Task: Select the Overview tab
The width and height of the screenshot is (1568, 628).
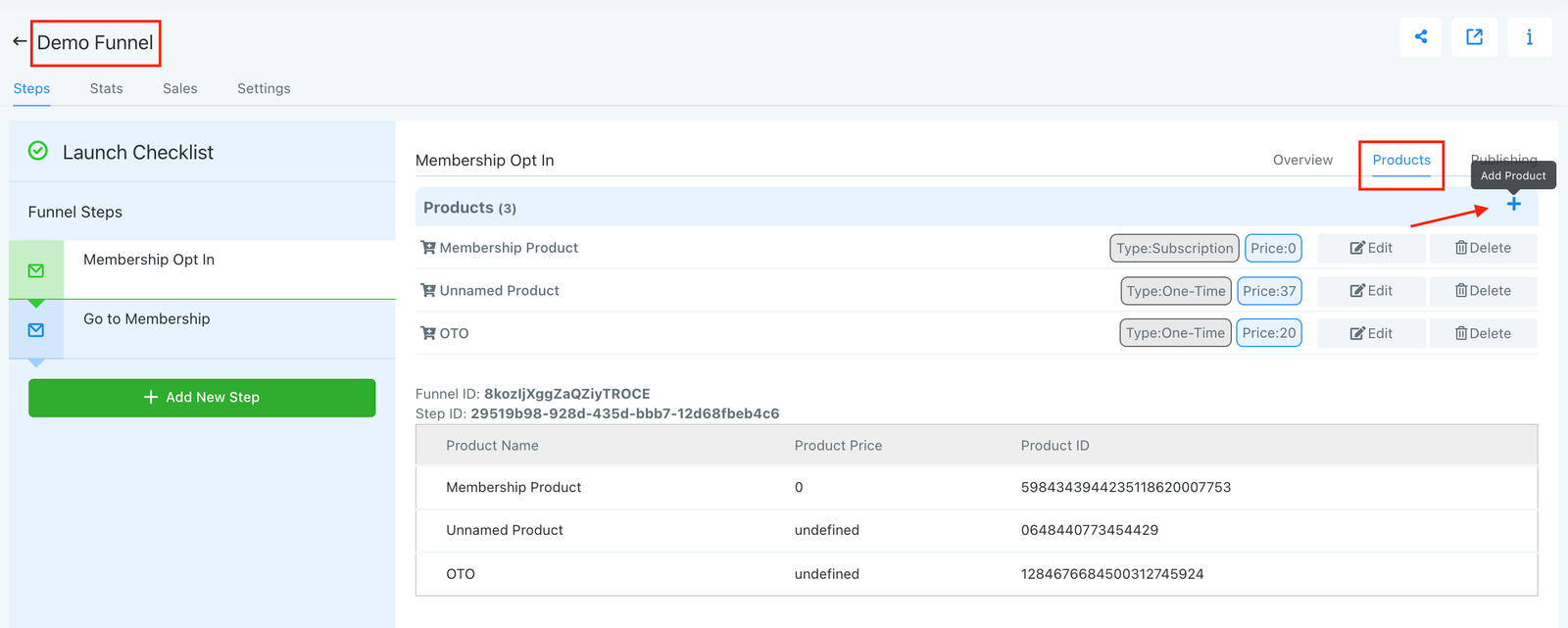Action: 1302,160
